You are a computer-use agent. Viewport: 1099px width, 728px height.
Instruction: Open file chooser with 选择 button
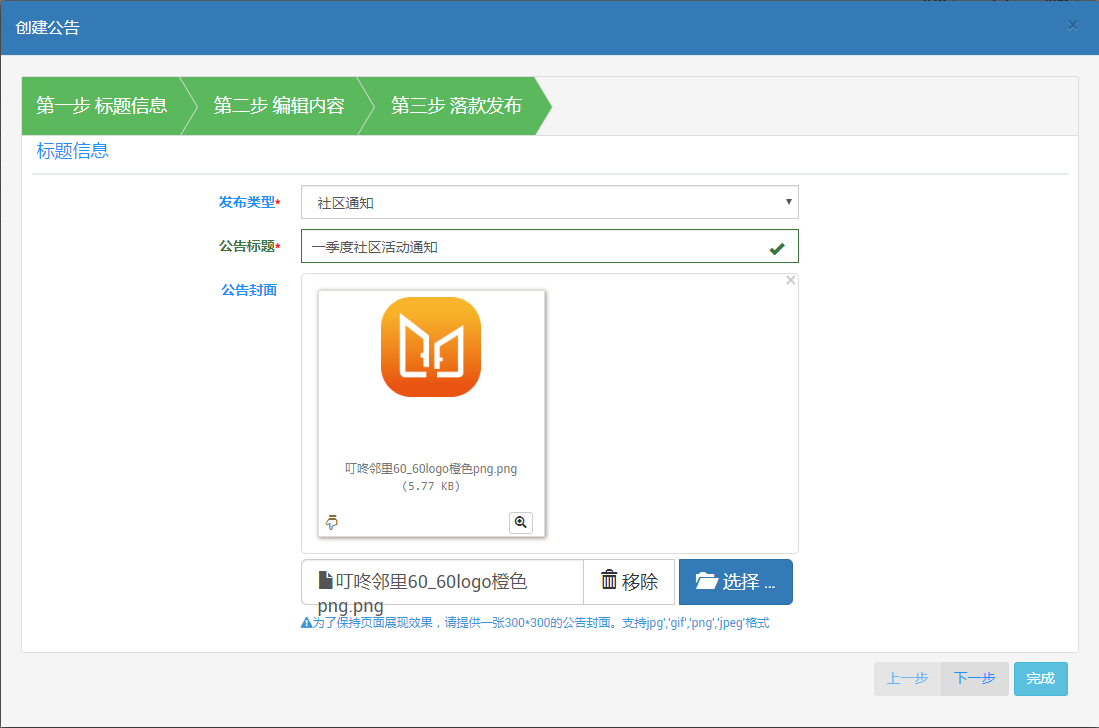click(x=736, y=582)
